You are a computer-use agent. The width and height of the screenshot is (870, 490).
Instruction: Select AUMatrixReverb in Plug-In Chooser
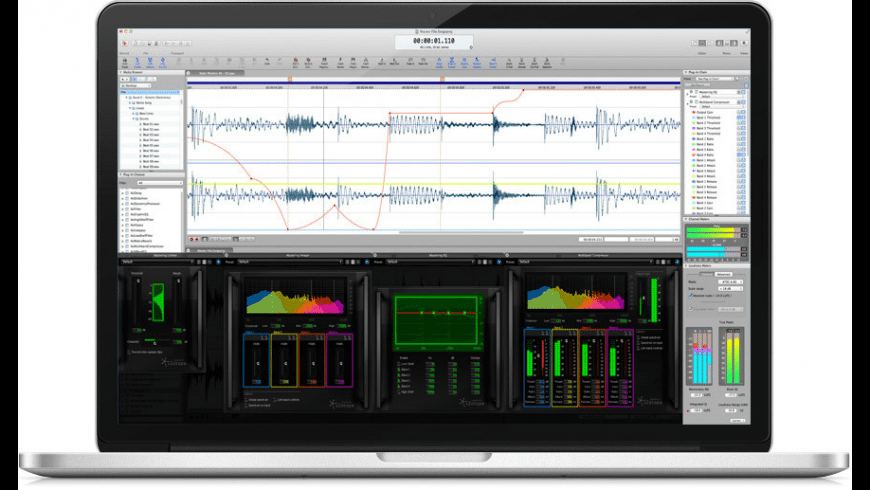coord(141,241)
